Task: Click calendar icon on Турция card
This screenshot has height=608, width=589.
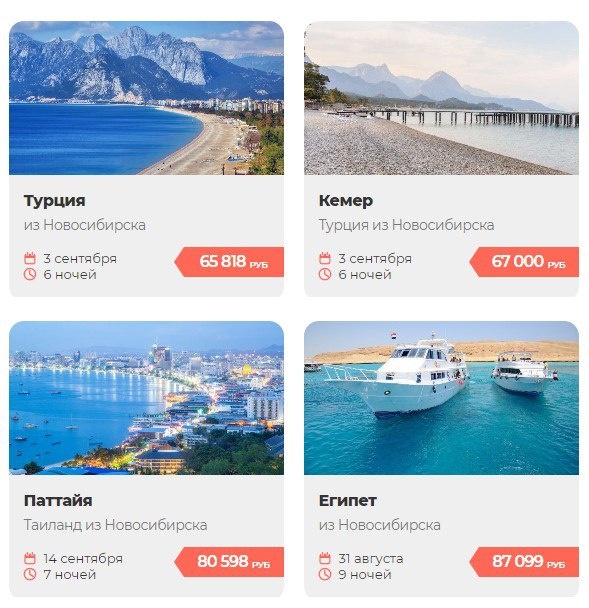Action: [30, 258]
